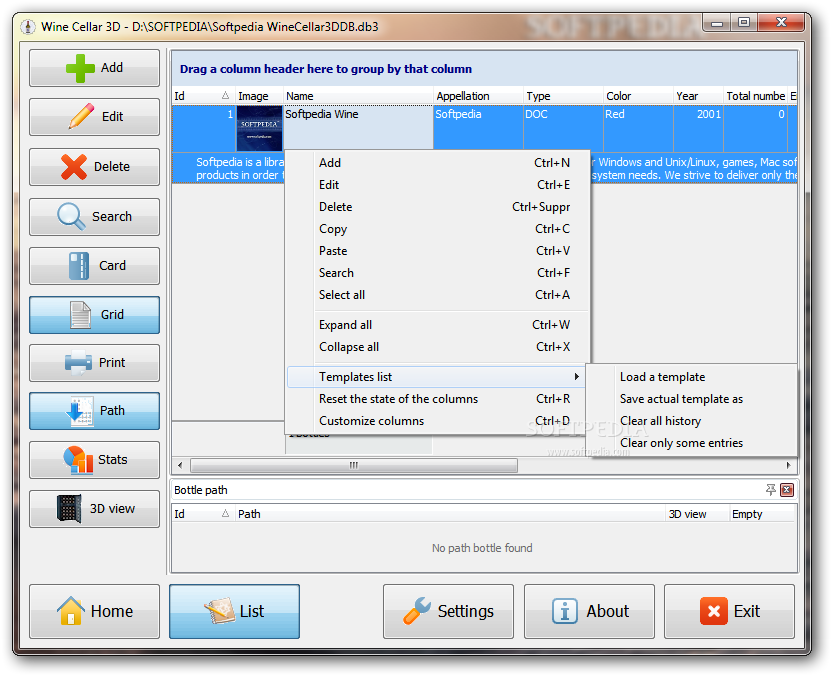This screenshot has height=676, width=832.
Task: Choose Copy from context menu
Action: [437, 229]
